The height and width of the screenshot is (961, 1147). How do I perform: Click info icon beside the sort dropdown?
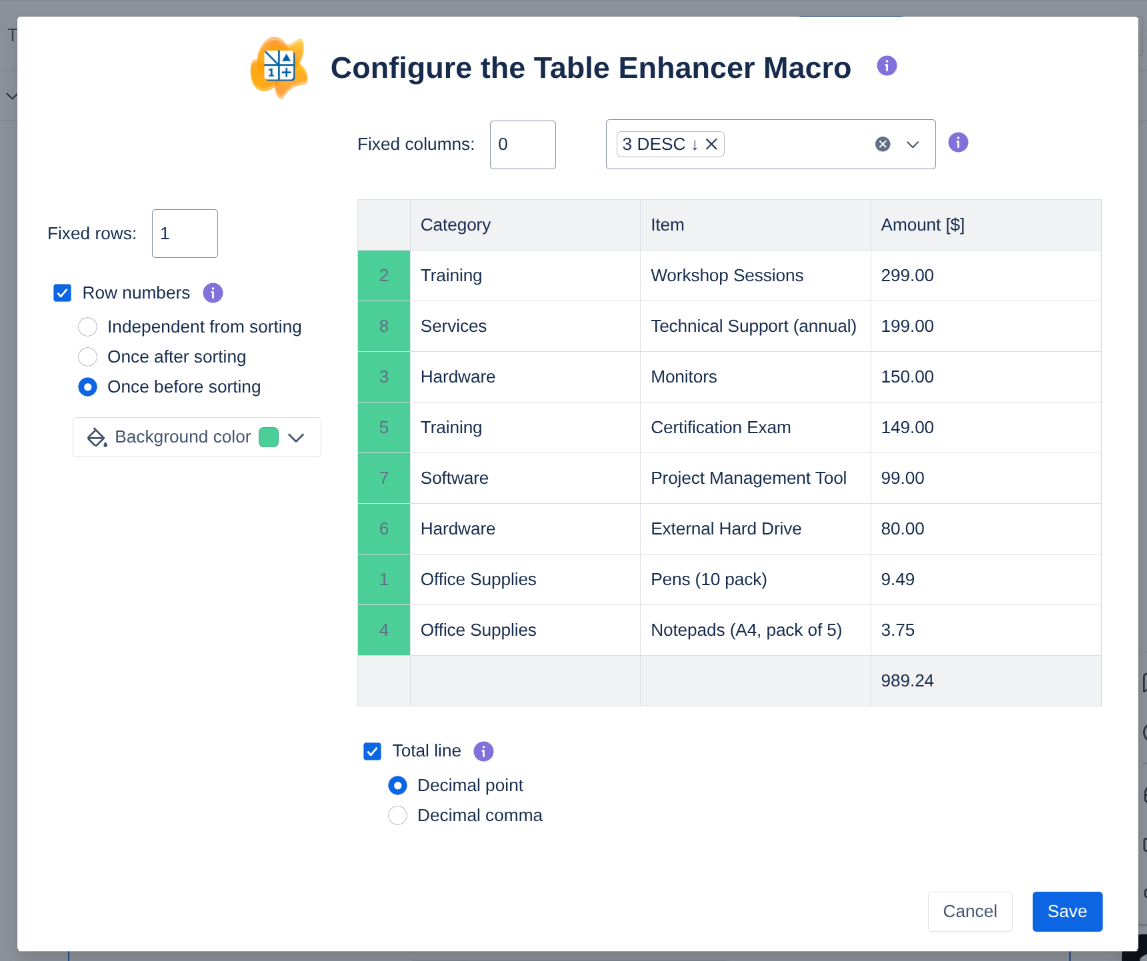[958, 142]
